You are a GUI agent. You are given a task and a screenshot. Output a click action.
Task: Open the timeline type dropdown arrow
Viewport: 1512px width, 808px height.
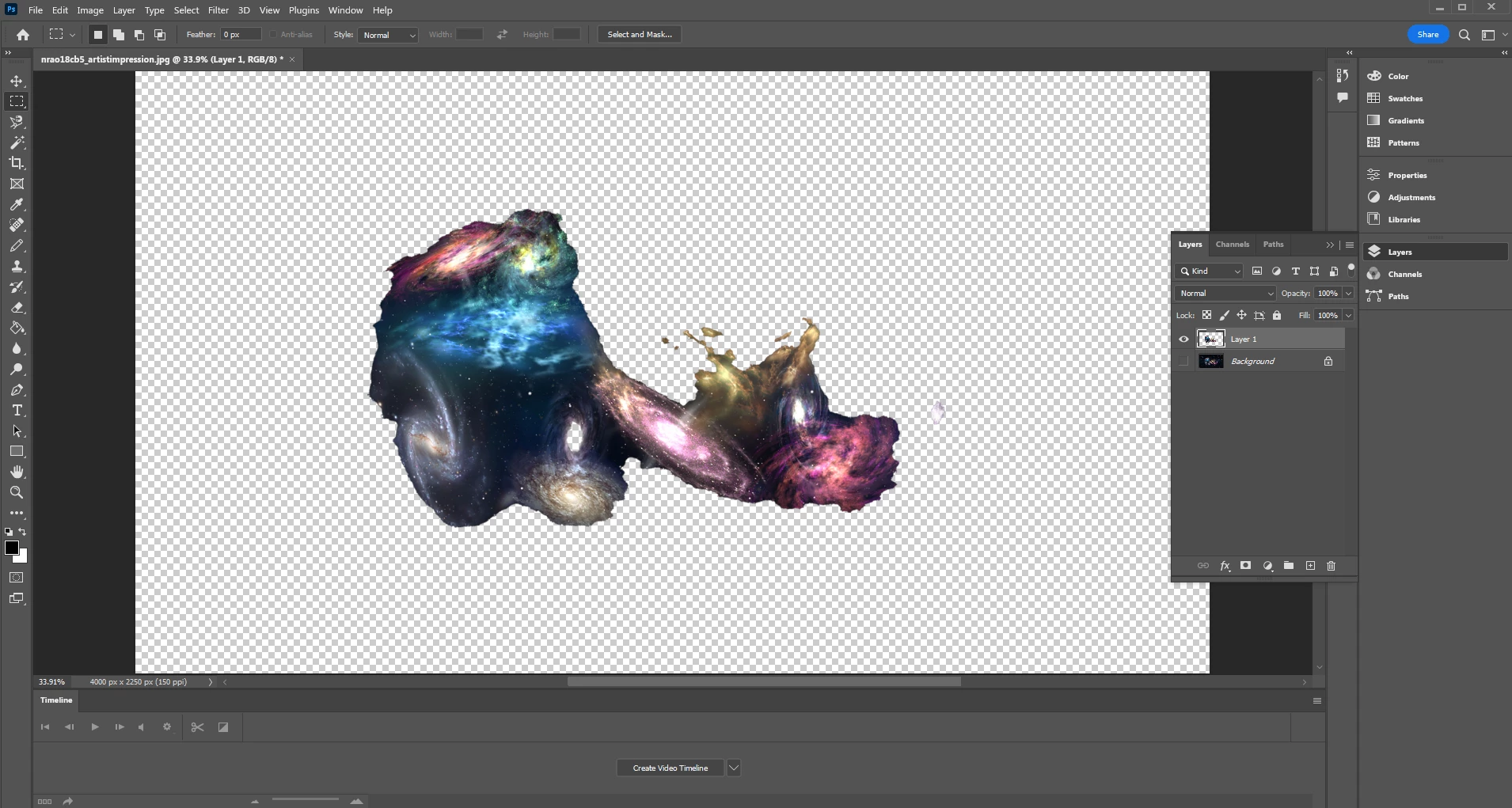pos(734,768)
